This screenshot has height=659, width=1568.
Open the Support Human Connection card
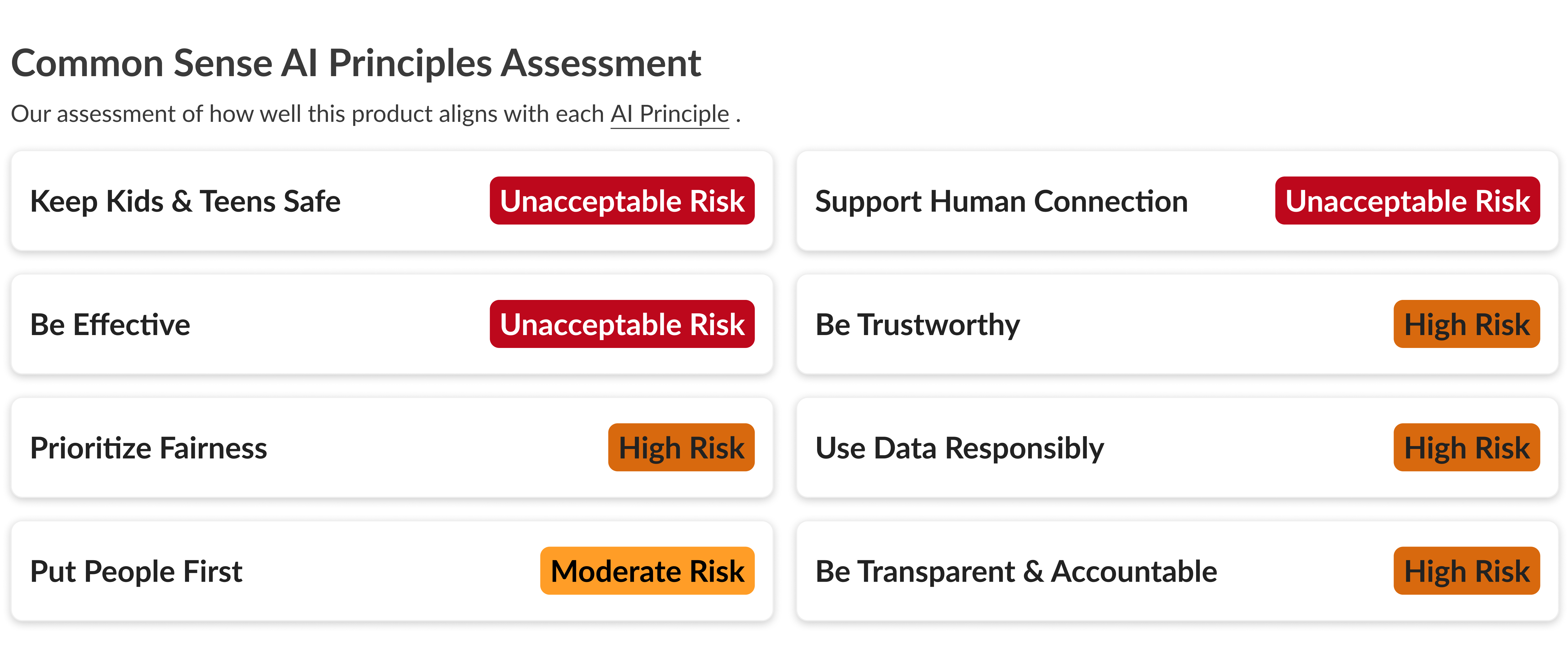point(1177,201)
